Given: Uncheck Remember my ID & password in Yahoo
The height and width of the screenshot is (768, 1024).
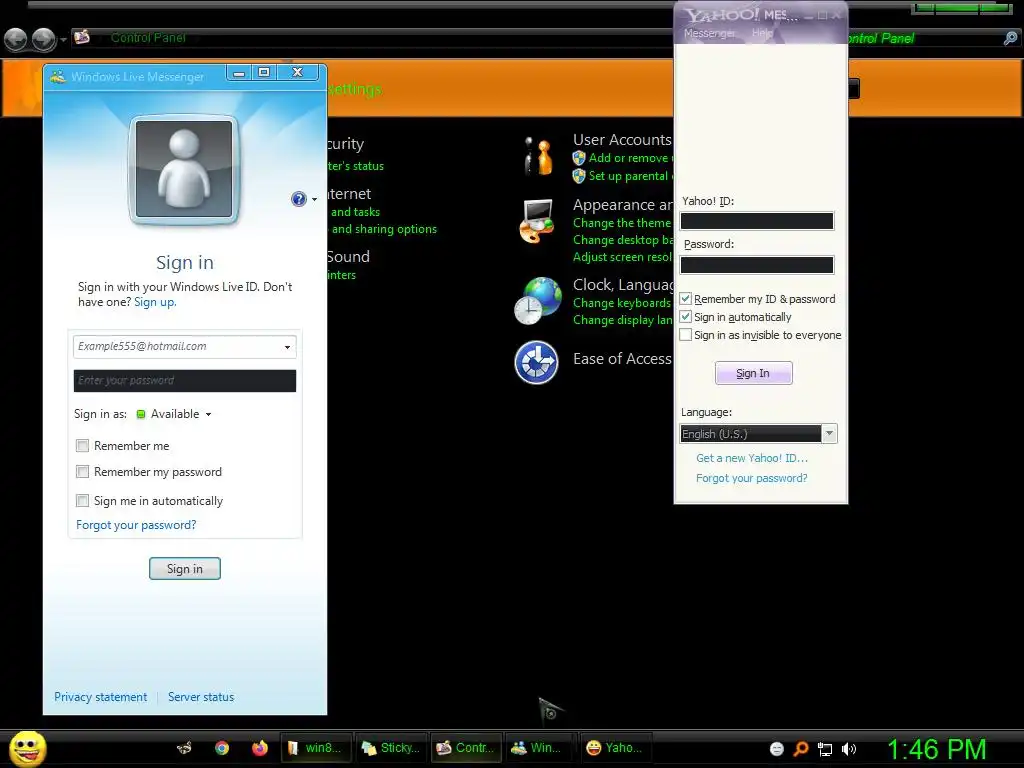Looking at the screenshot, I should tap(686, 299).
